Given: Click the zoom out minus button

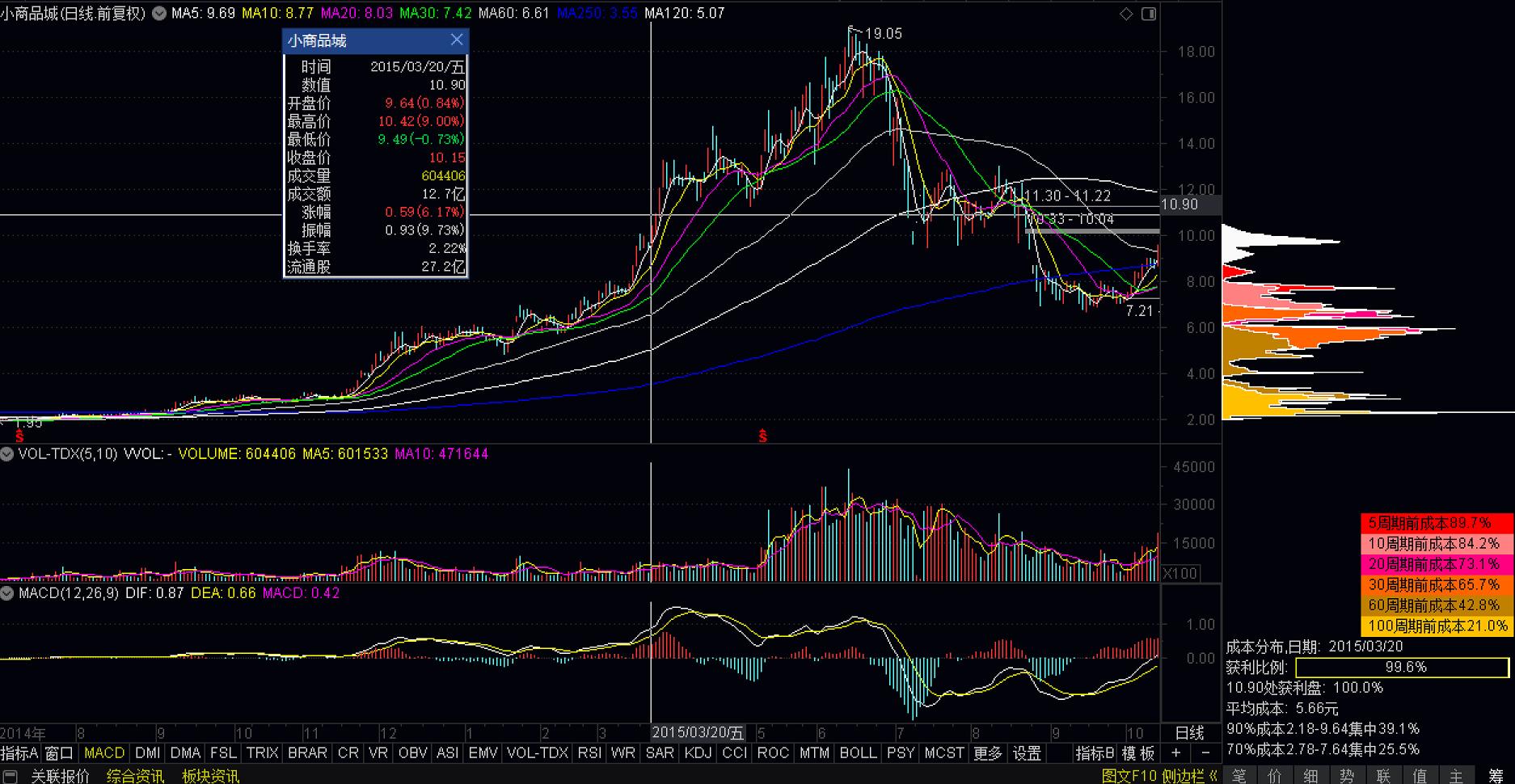Looking at the screenshot, I should coord(1205,753).
